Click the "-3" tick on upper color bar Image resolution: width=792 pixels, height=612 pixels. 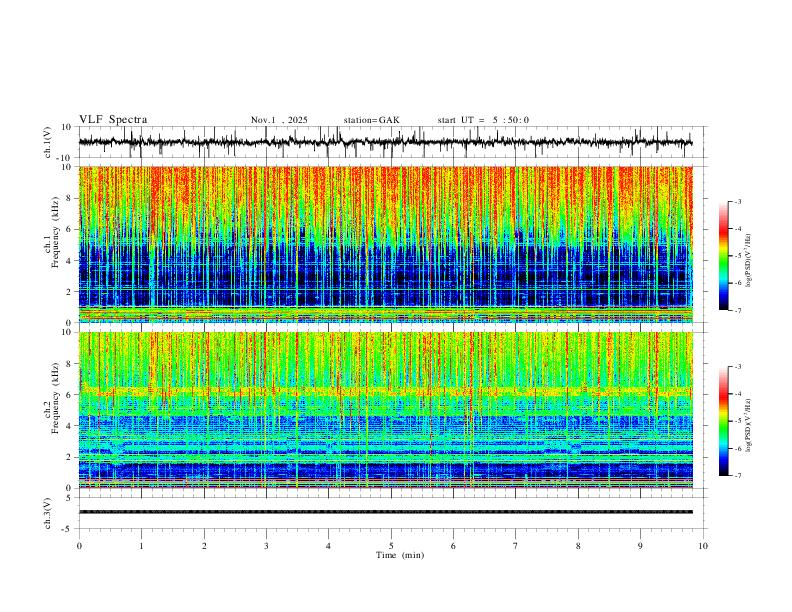tap(737, 201)
